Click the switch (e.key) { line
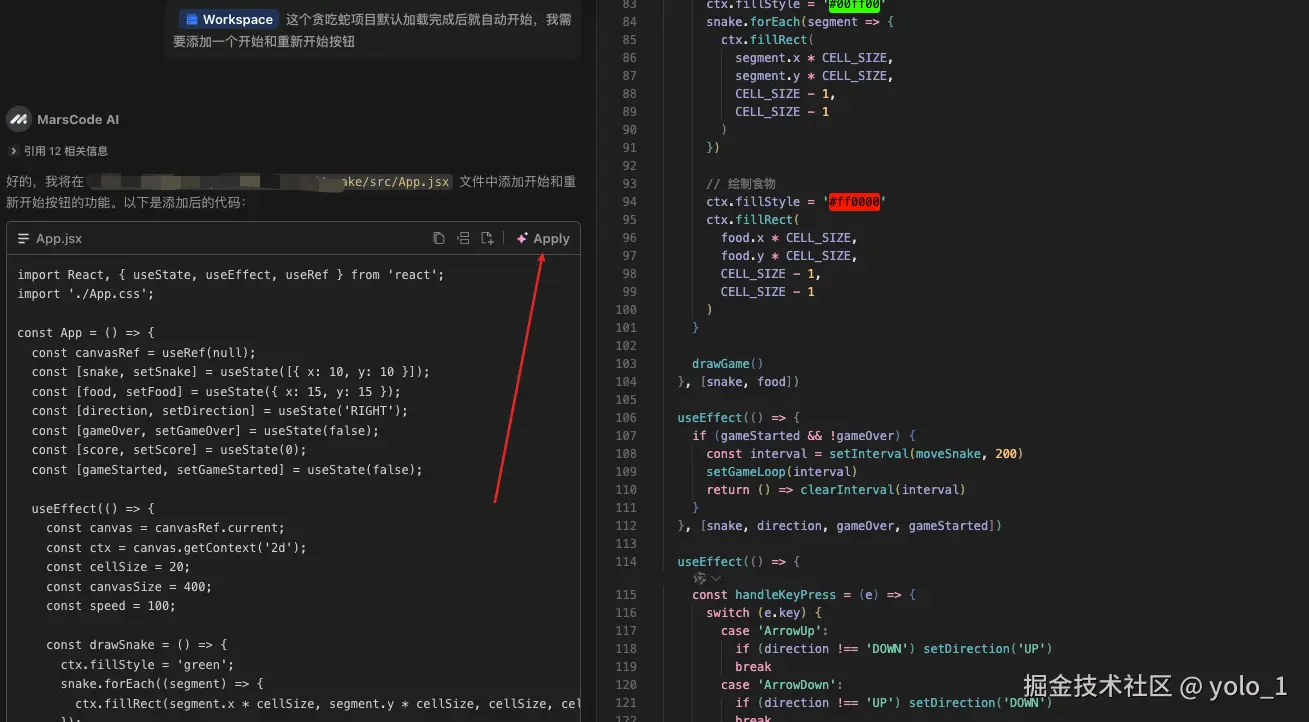Viewport: 1309px width, 722px height. [764, 613]
